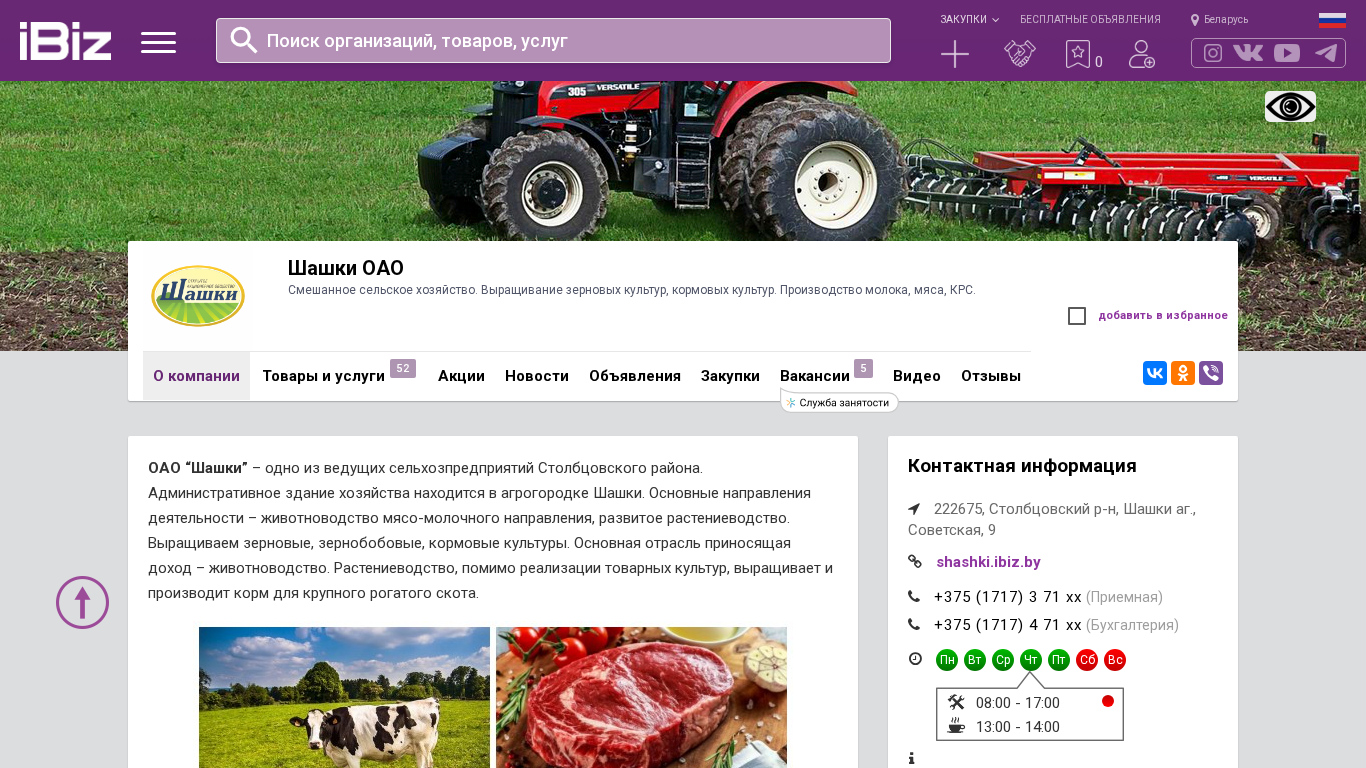Click the iBiz logo
1366x768 pixels.
(65, 41)
